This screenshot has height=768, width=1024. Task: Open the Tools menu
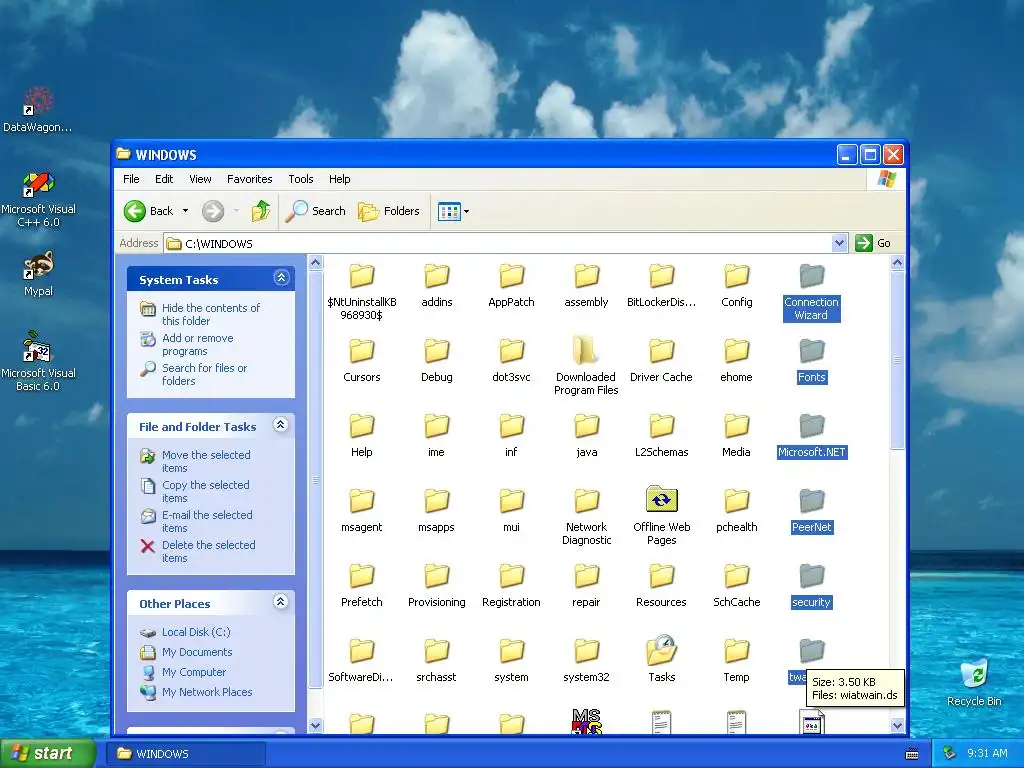click(300, 179)
